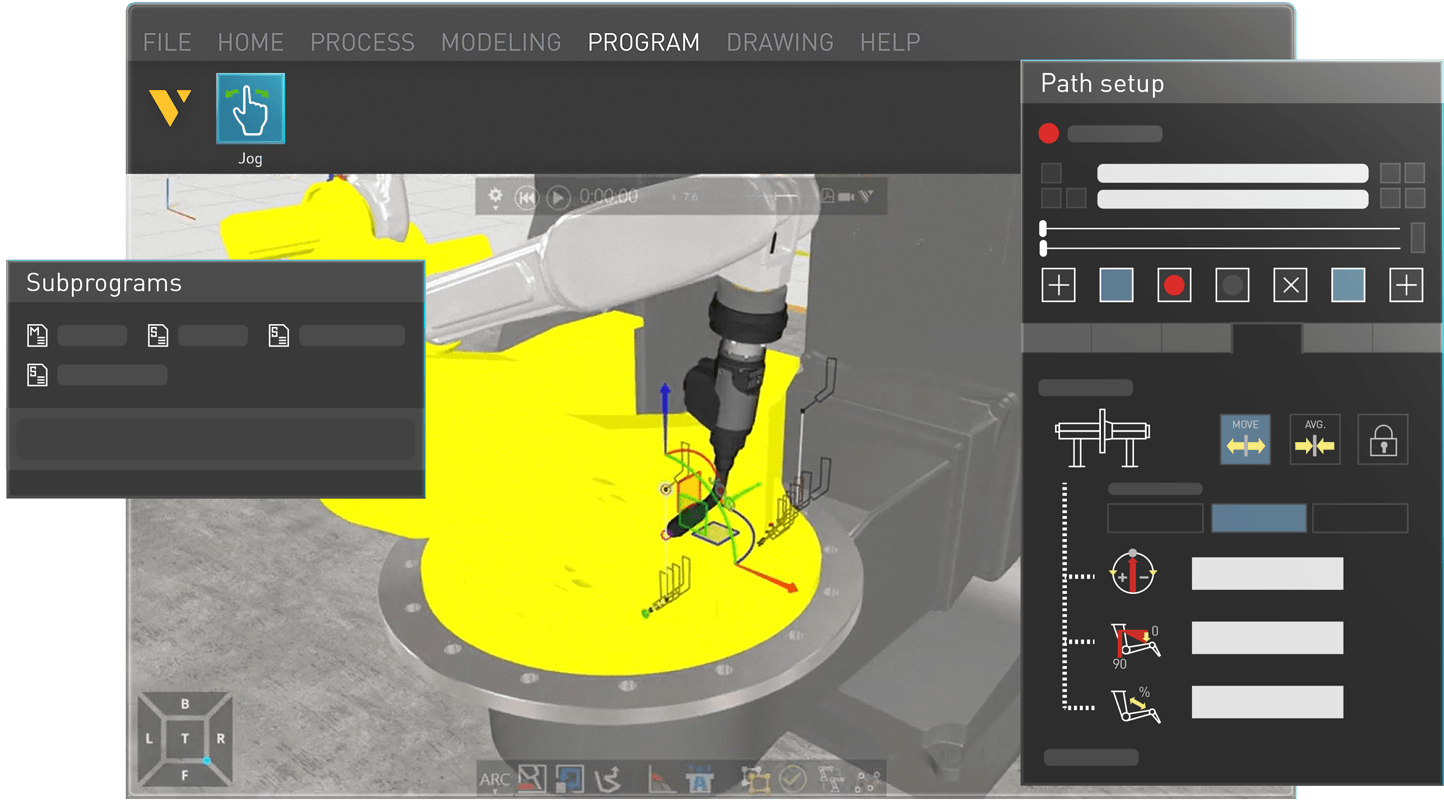The height and width of the screenshot is (800, 1444).
Task: Toggle the padlock lock button
Action: [x=1383, y=439]
